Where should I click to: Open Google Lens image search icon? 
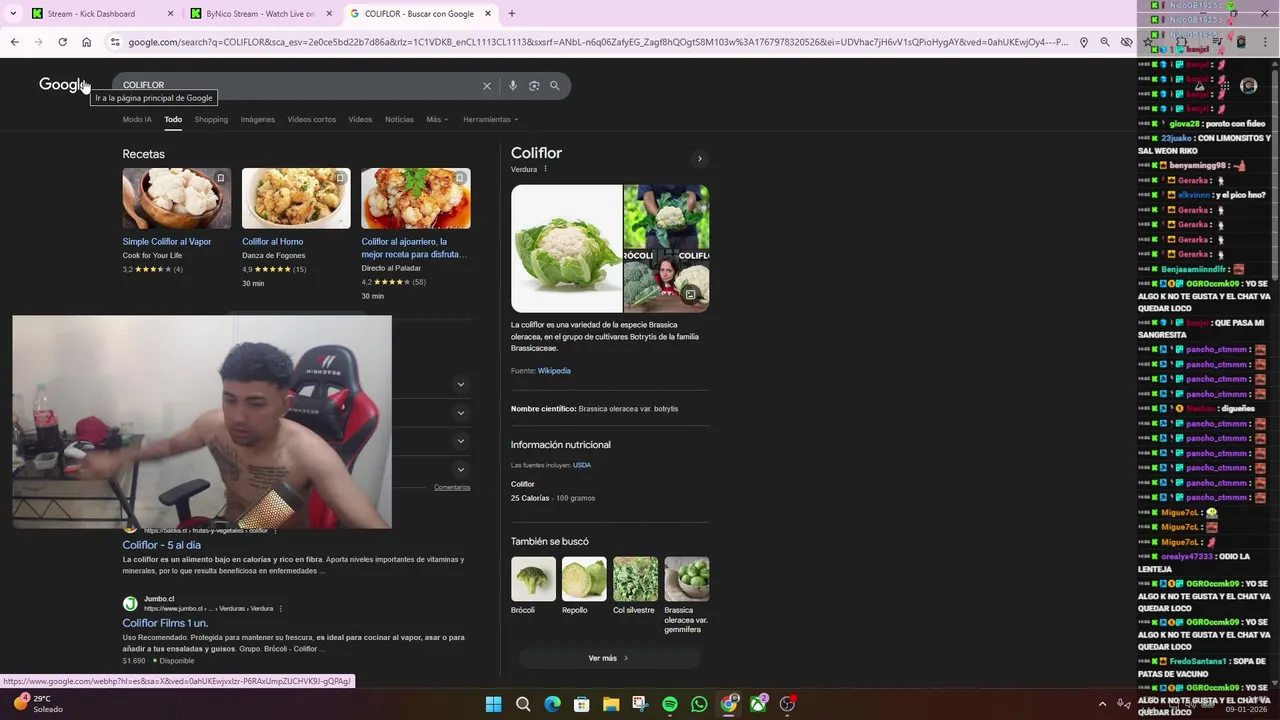point(534,86)
